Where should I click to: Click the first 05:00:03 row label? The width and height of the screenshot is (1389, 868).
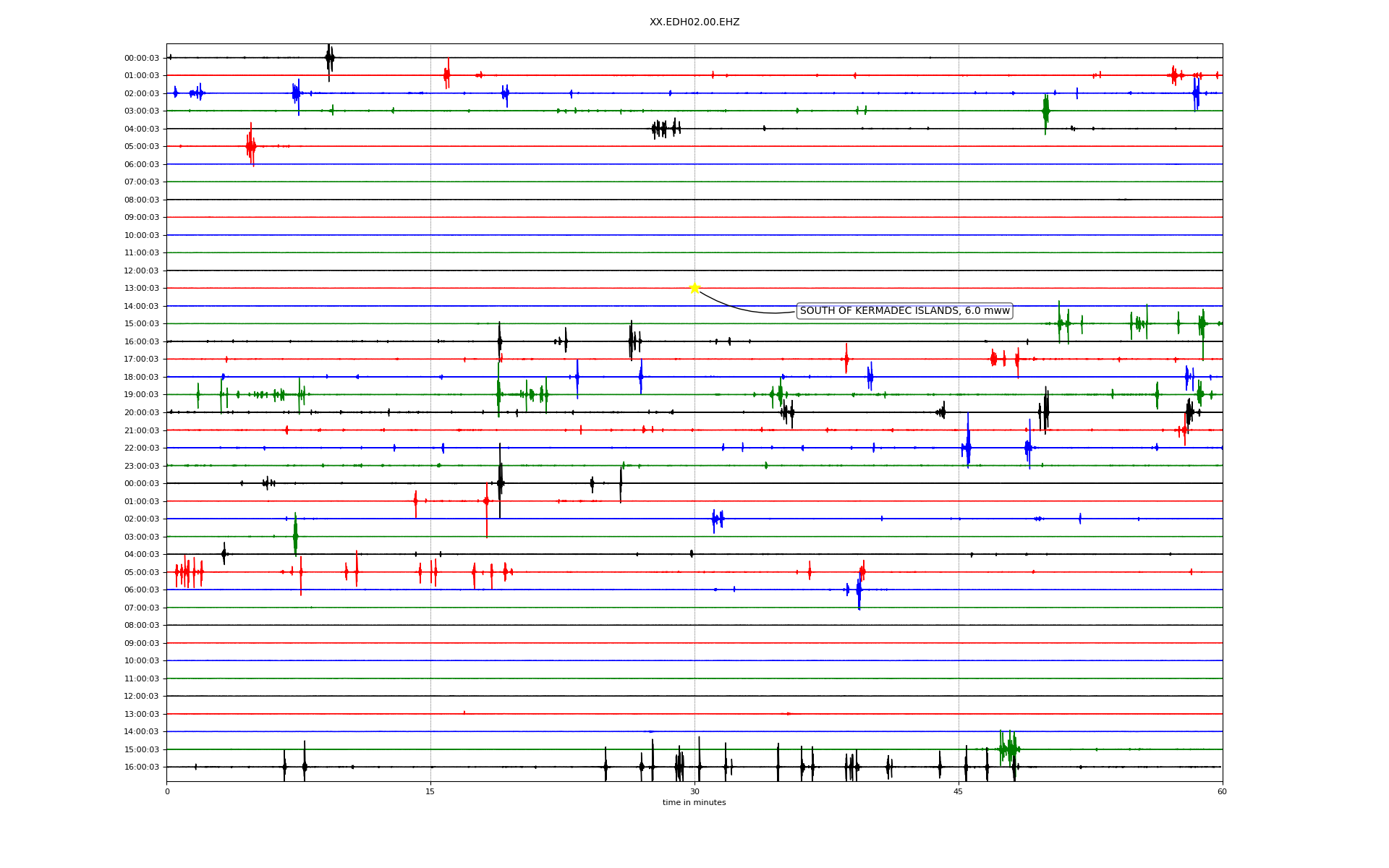click(x=142, y=147)
